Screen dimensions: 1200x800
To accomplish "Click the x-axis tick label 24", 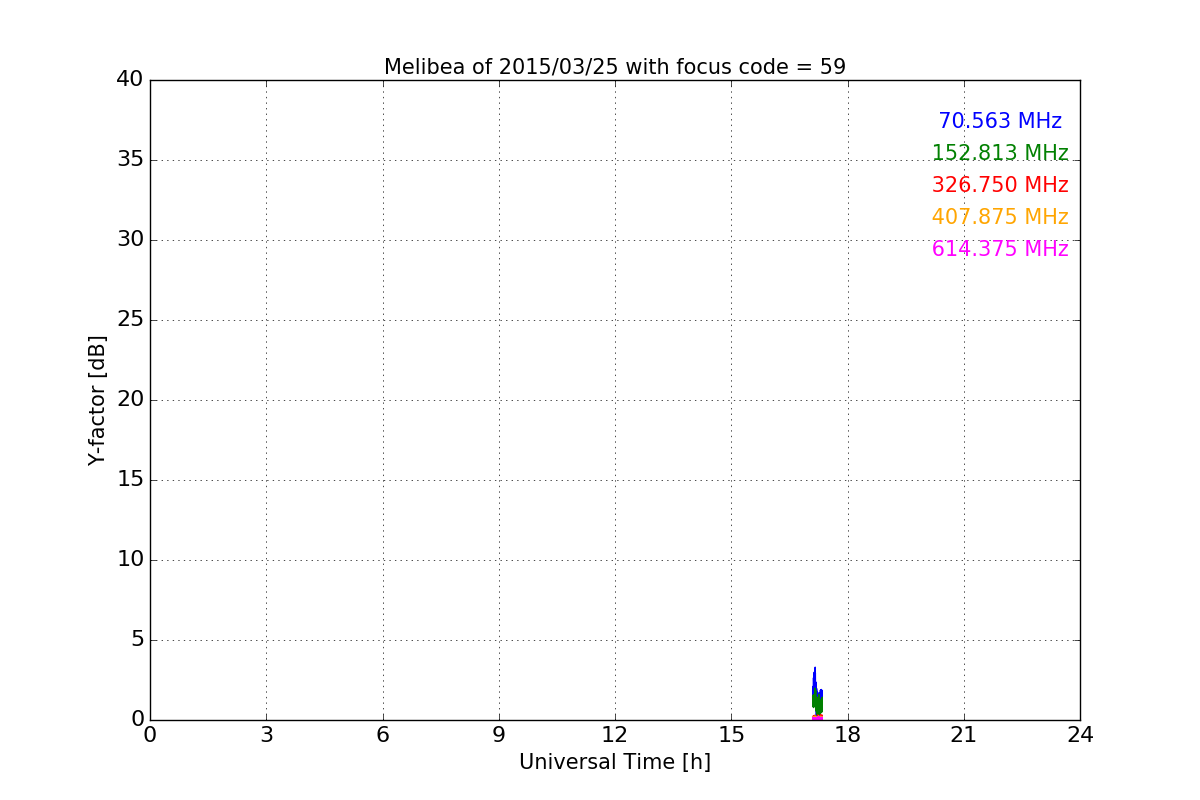I will [x=1080, y=735].
